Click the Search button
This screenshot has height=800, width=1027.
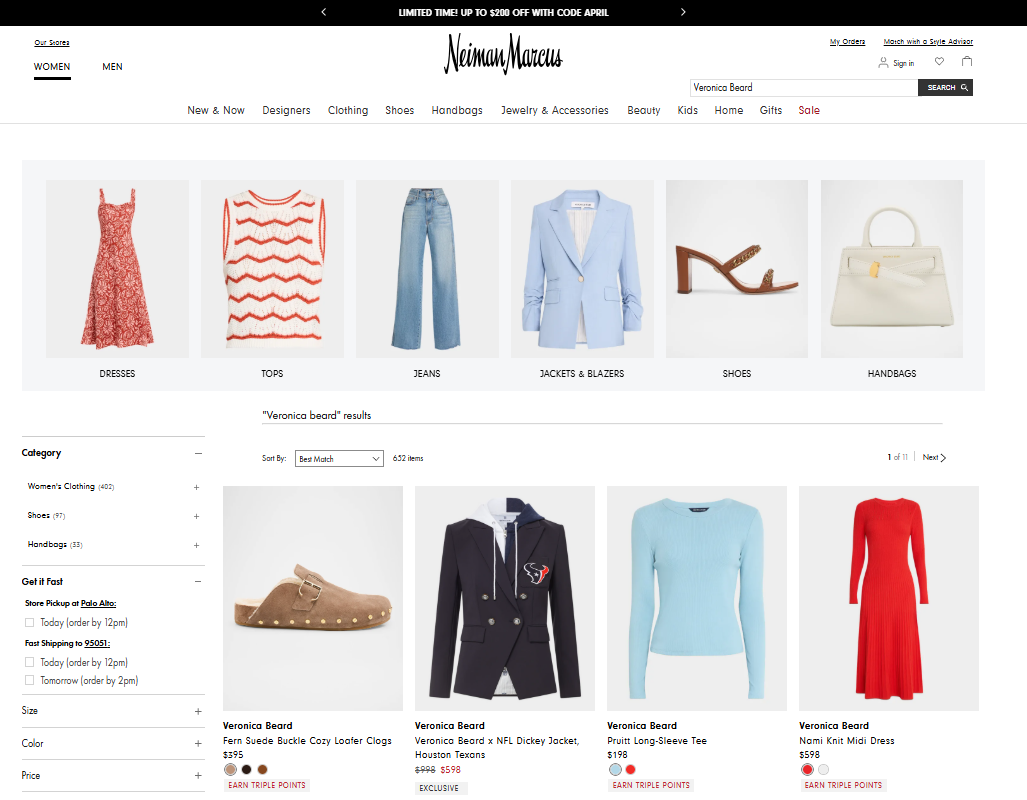pyautogui.click(x=945, y=88)
